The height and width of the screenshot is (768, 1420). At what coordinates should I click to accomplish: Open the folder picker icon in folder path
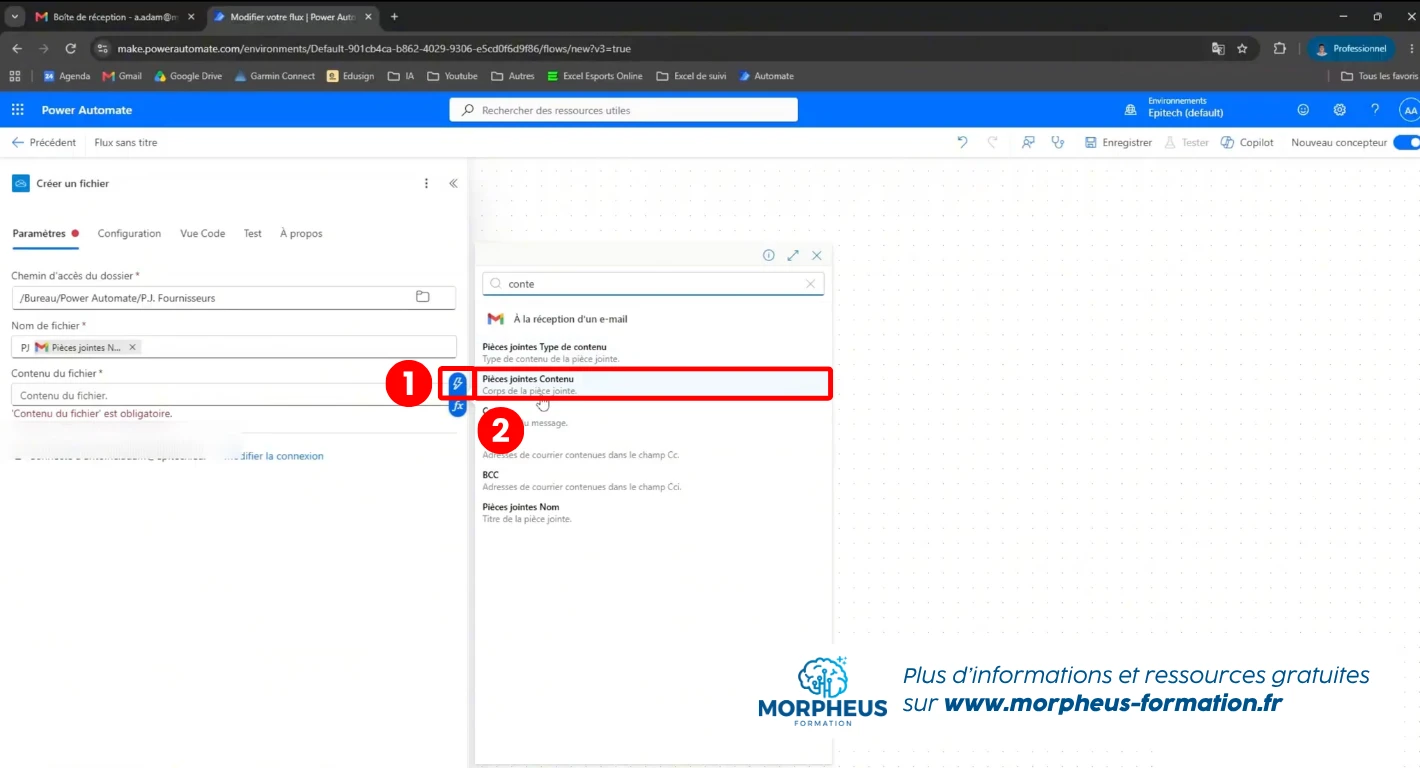[x=423, y=297]
